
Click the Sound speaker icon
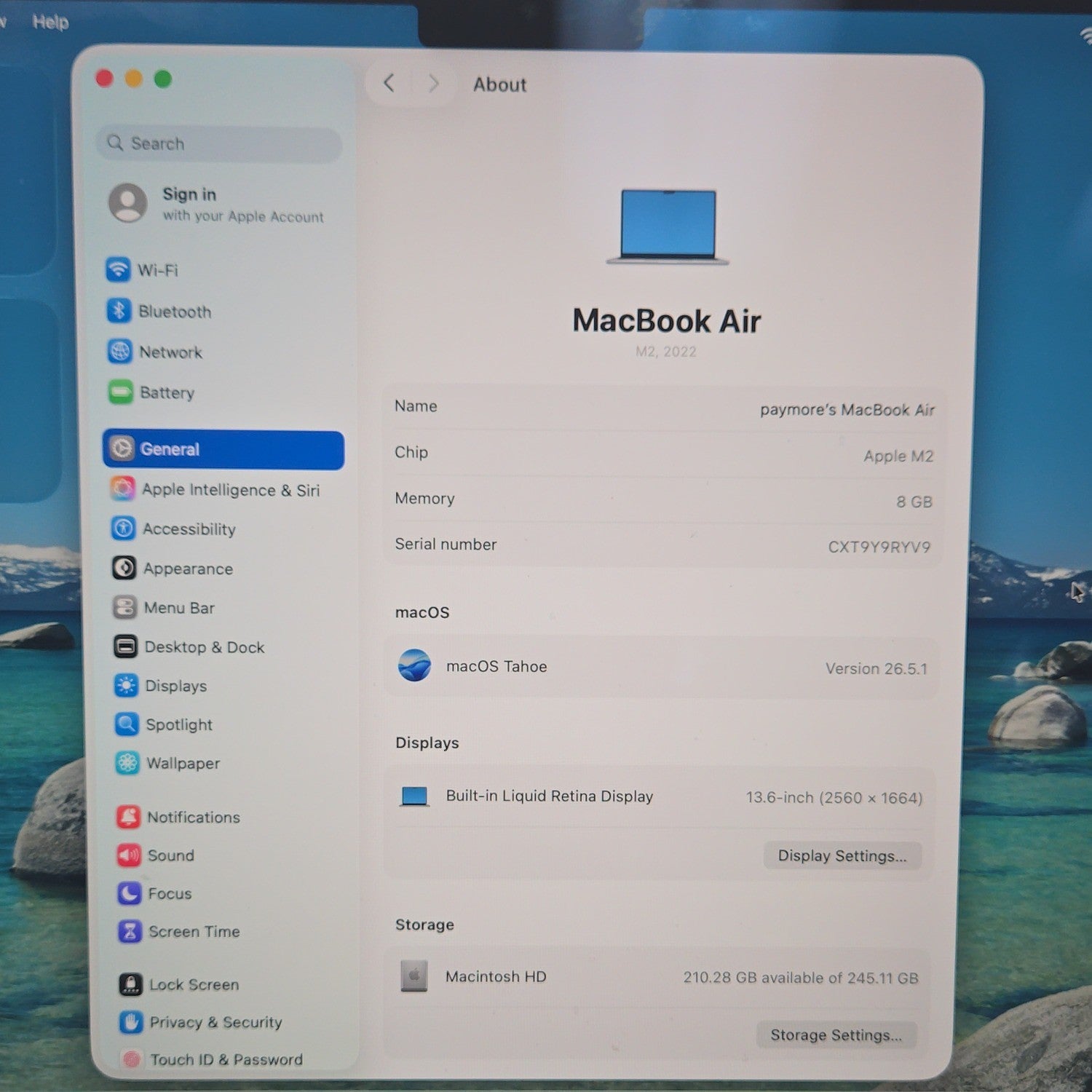pos(129,855)
